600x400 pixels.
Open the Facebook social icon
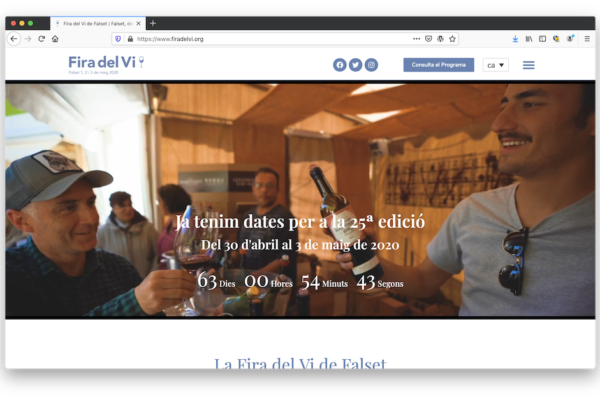pyautogui.click(x=339, y=65)
